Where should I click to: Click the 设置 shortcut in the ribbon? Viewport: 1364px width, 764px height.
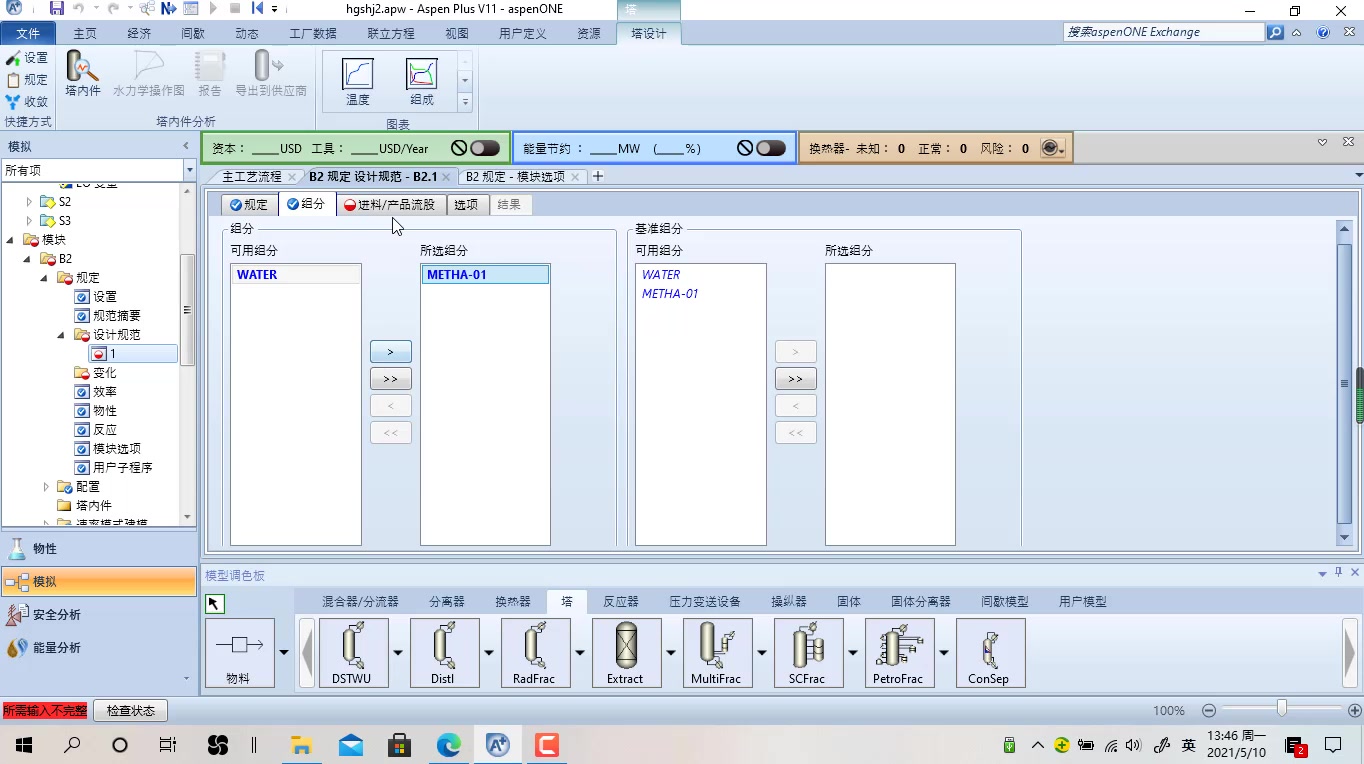click(x=27, y=58)
